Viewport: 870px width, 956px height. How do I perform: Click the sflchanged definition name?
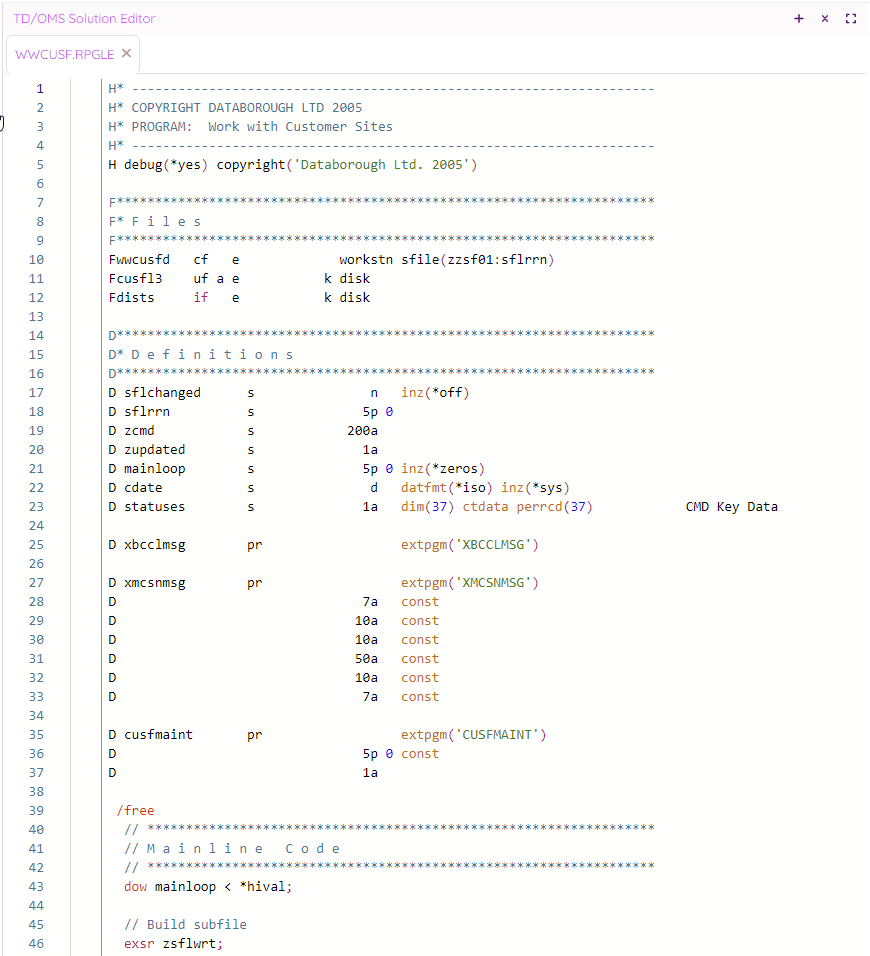pos(161,393)
